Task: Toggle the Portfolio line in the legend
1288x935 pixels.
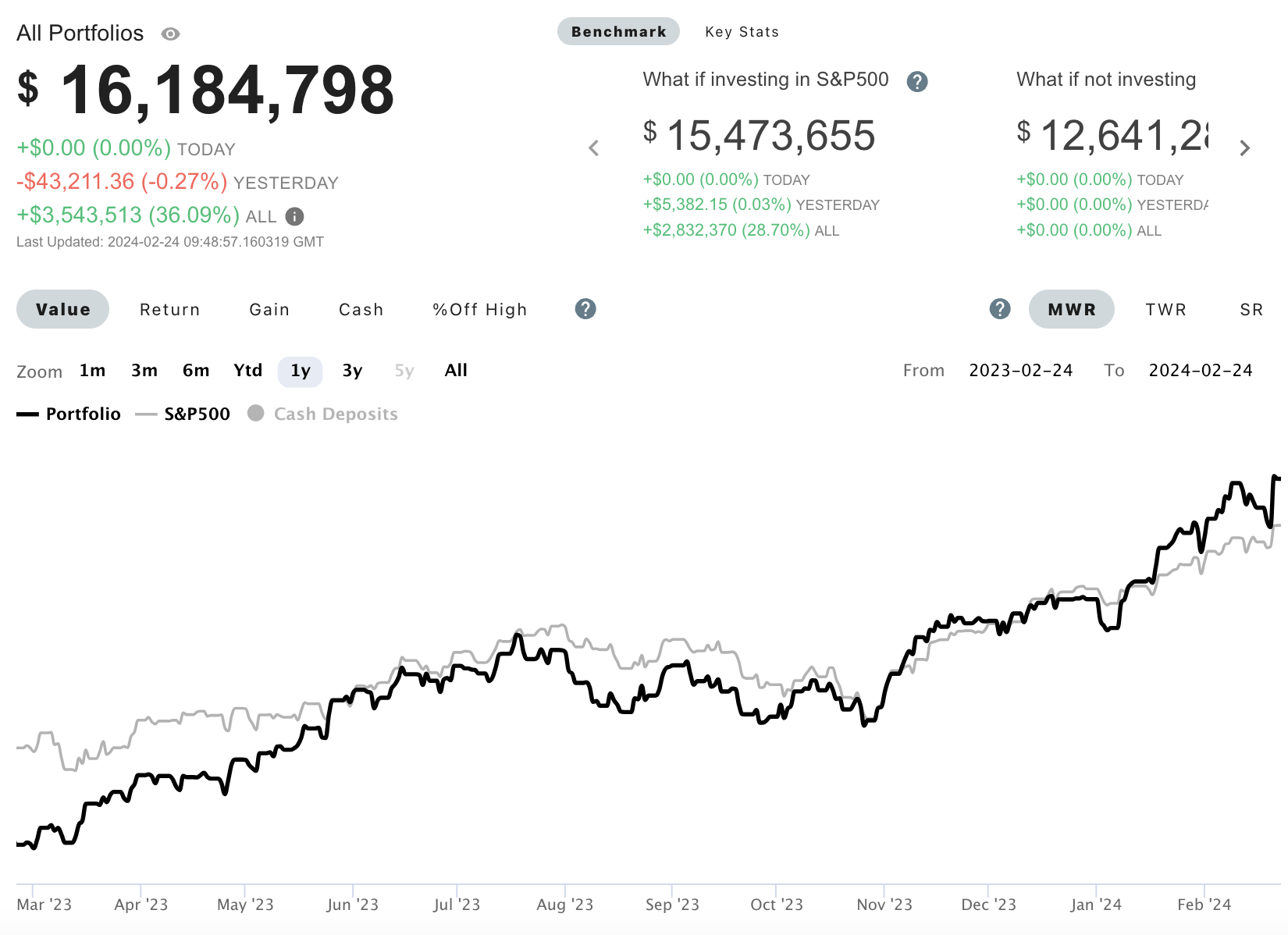Action: [84, 414]
